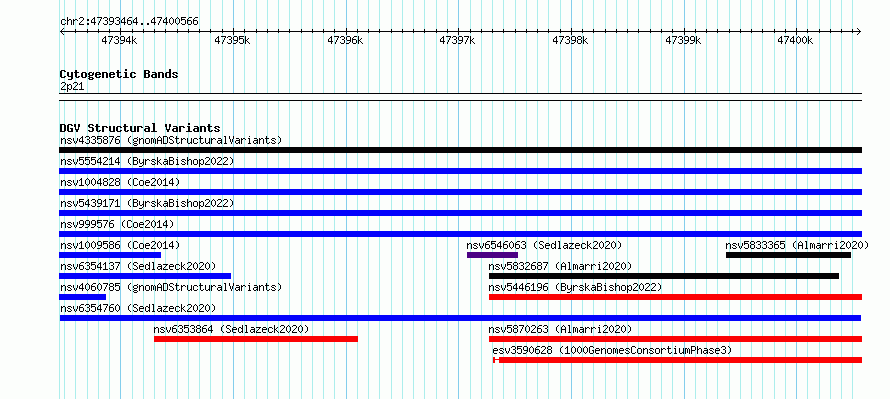Screen dimensions: 890x399
Task: Open the nsv6354137 (Sedlazeck2020) label
Action: (x=138, y=266)
